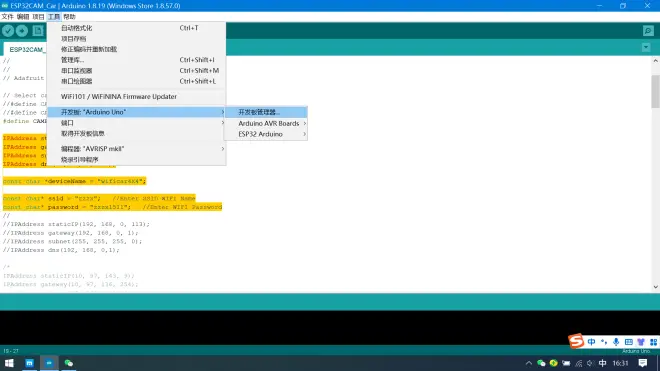The height and width of the screenshot is (371, 660).
Task: Launch WiFi101 / WiFiNINA Firmware Updater
Action: (136, 96)
